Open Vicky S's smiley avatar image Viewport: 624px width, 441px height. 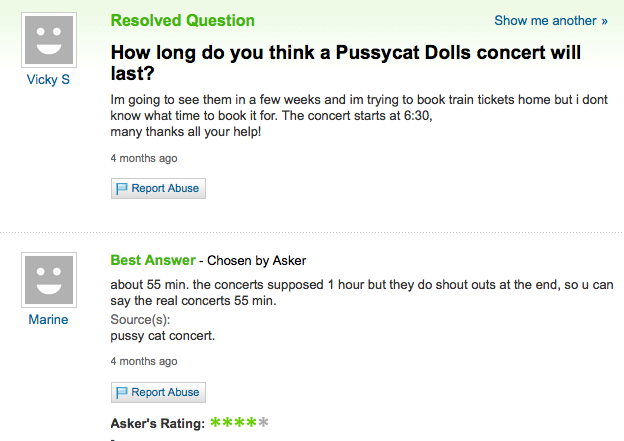click(49, 40)
